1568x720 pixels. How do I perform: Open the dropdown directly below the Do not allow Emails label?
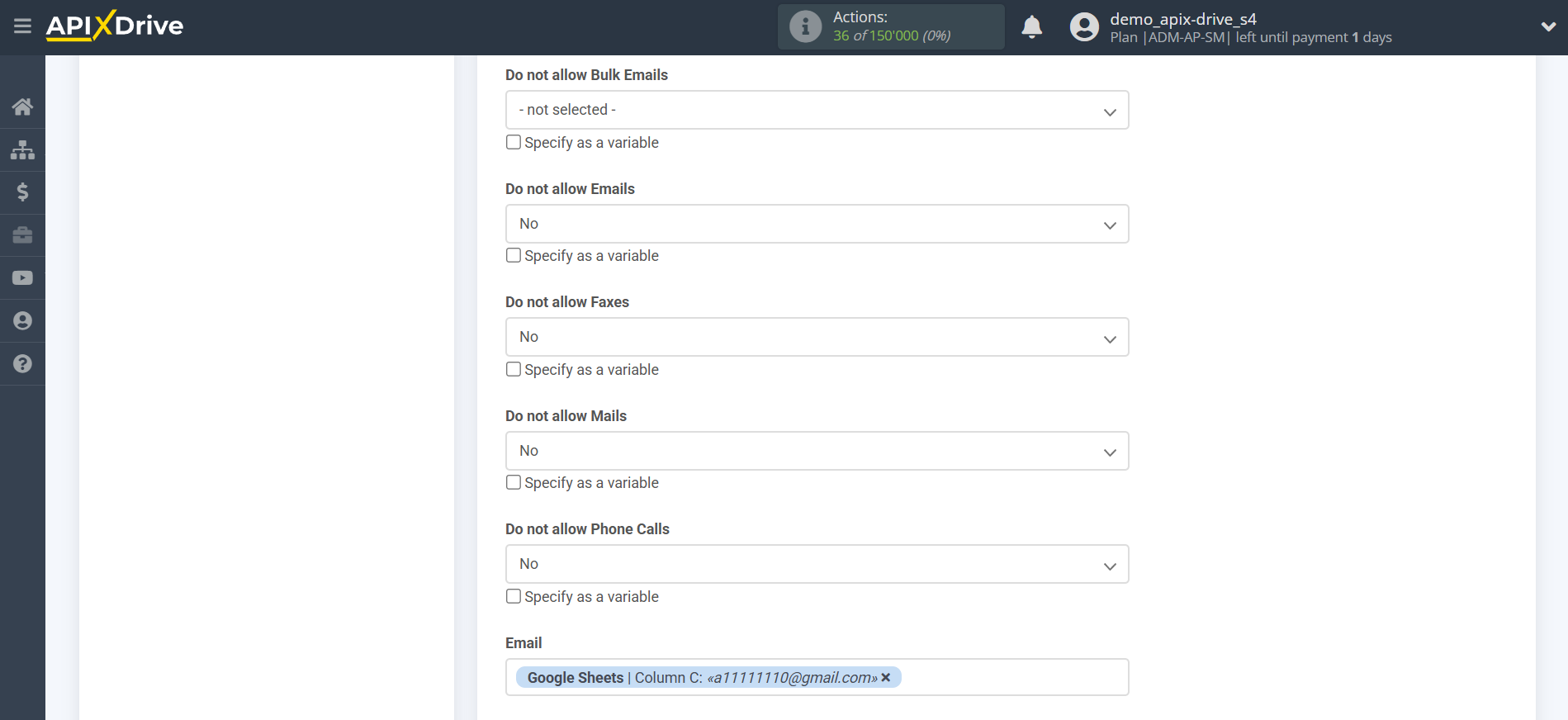817,224
